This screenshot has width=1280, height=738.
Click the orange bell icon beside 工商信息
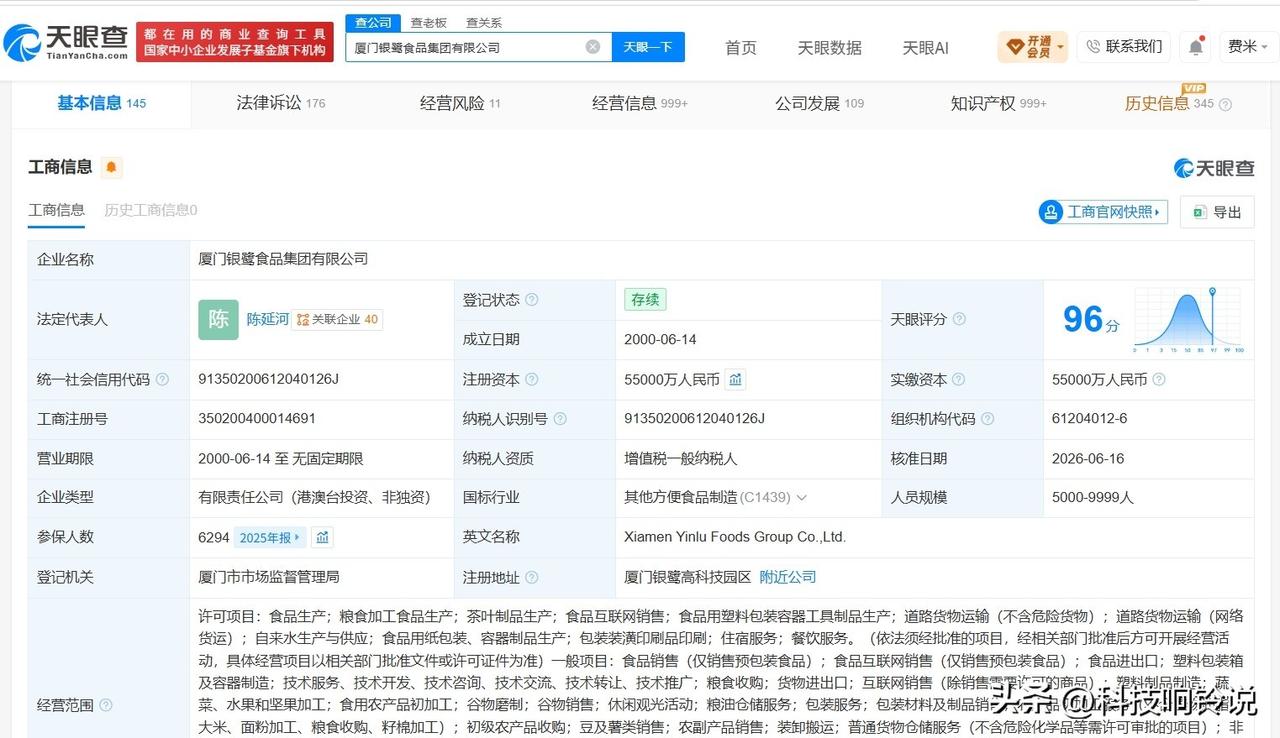pos(111,167)
